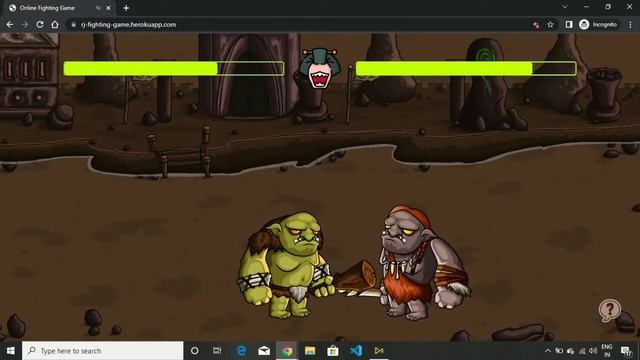Image resolution: width=640 pixels, height=360 pixels.
Task: Switch the ENG IN input language
Action: click(x=607, y=351)
